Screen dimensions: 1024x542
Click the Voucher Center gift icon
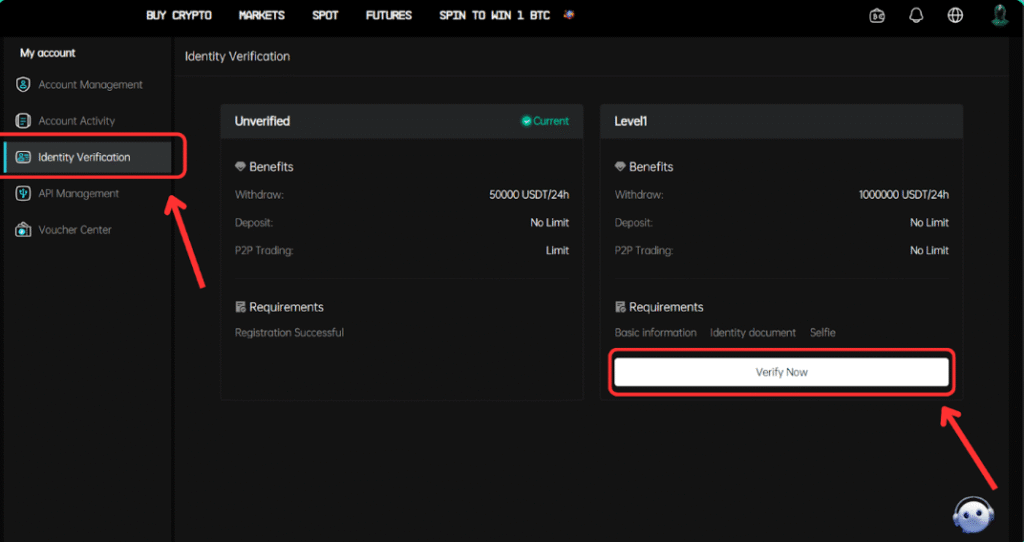tap(23, 229)
